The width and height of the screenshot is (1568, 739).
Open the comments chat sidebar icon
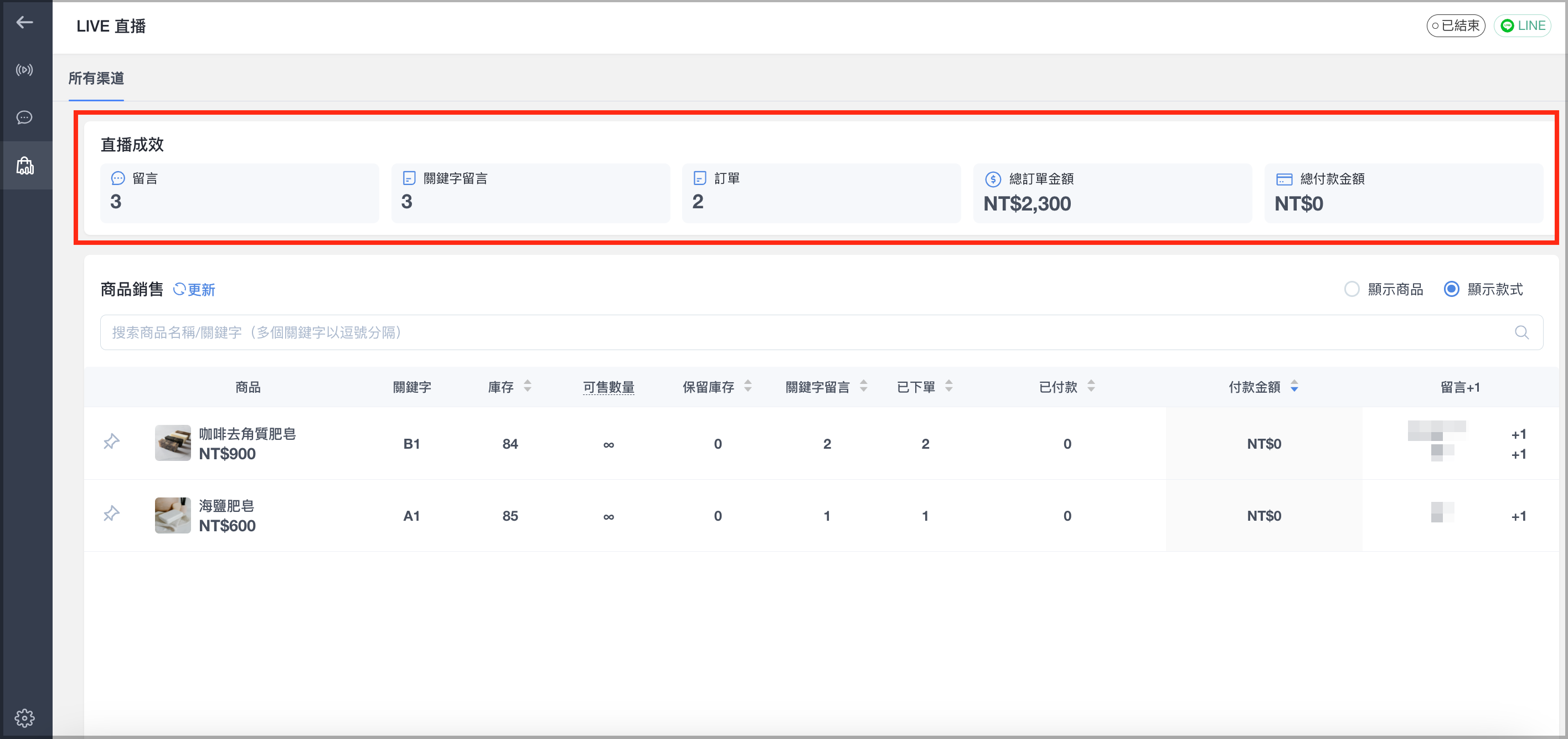tap(24, 117)
